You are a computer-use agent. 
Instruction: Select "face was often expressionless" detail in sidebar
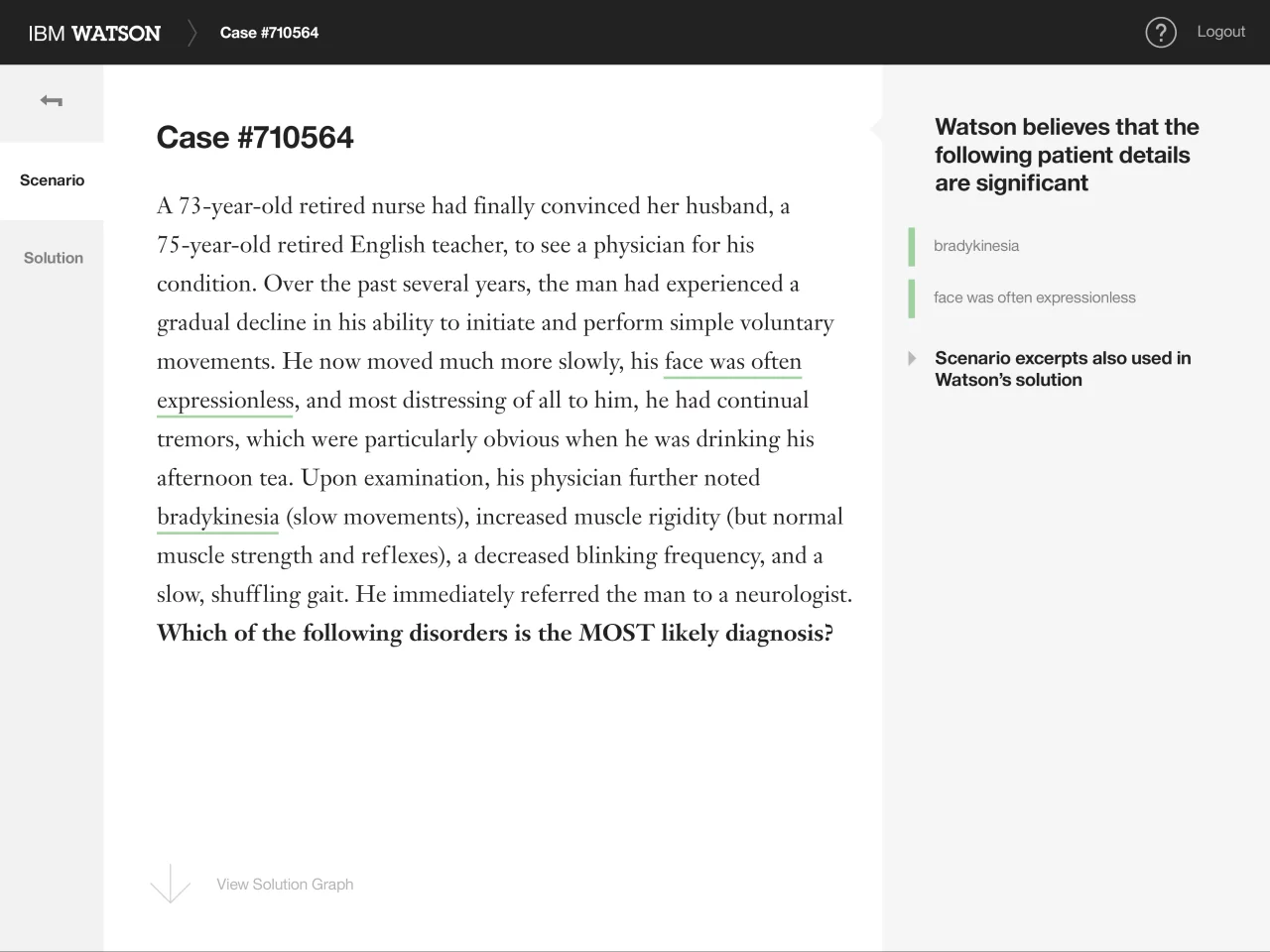coord(1034,297)
